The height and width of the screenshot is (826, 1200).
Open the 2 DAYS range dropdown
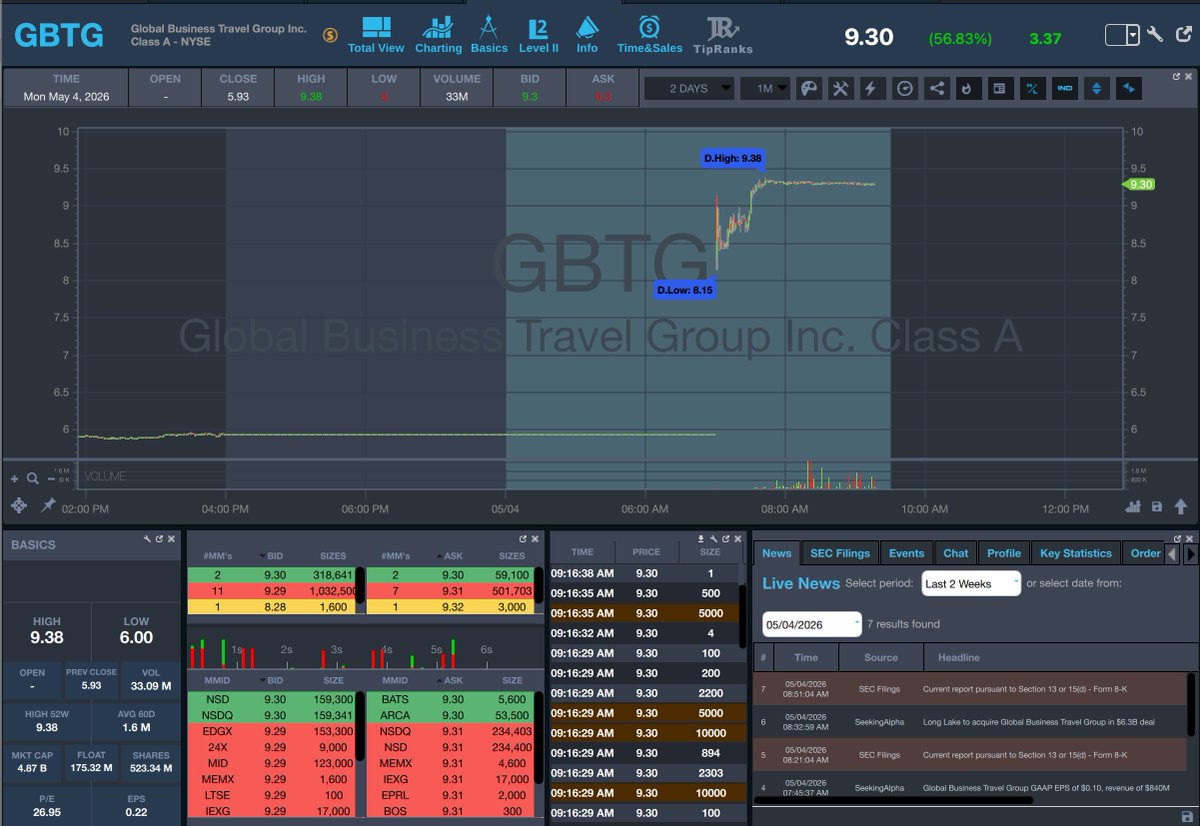pos(688,88)
